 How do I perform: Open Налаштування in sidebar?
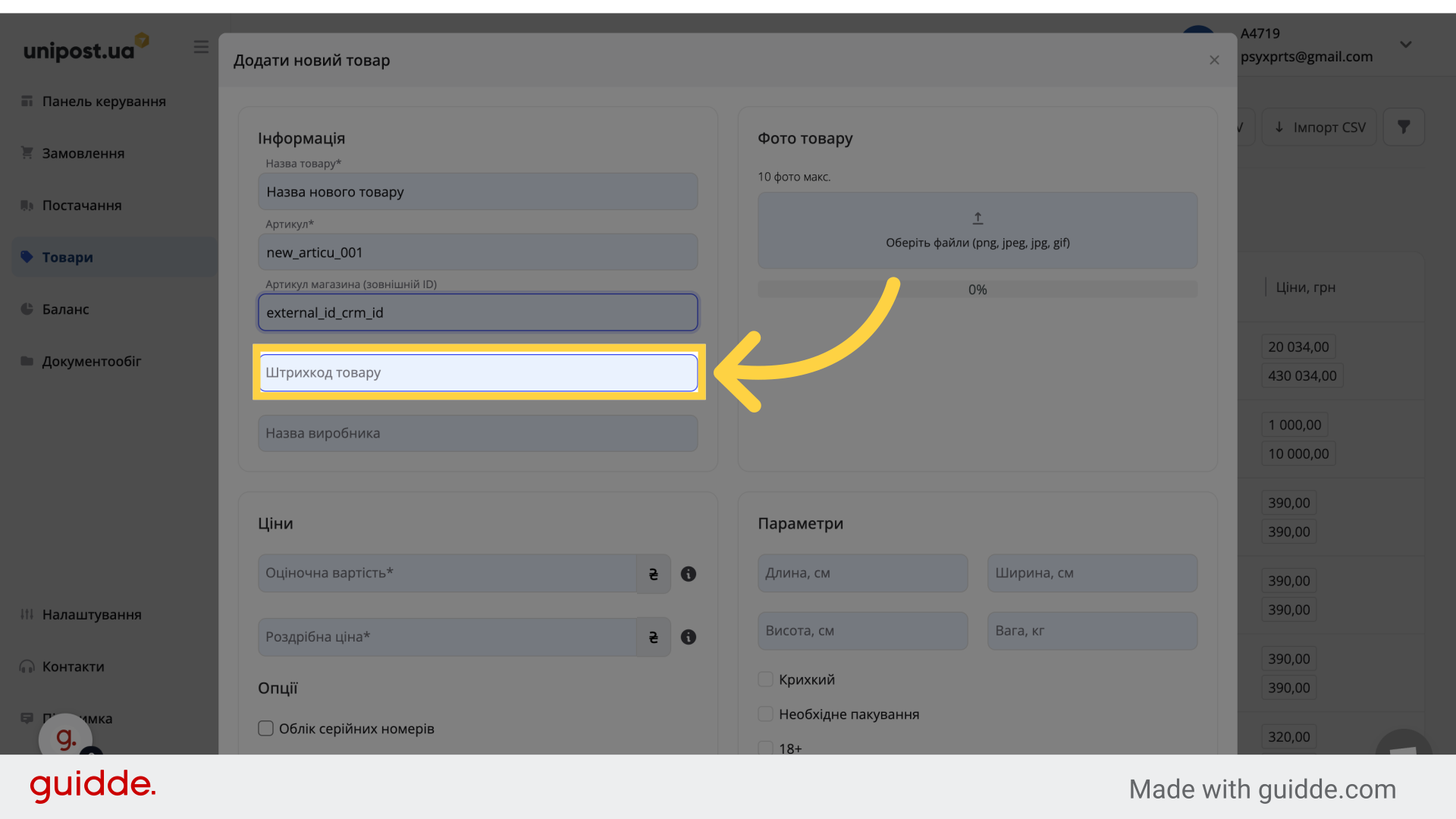pos(114,614)
